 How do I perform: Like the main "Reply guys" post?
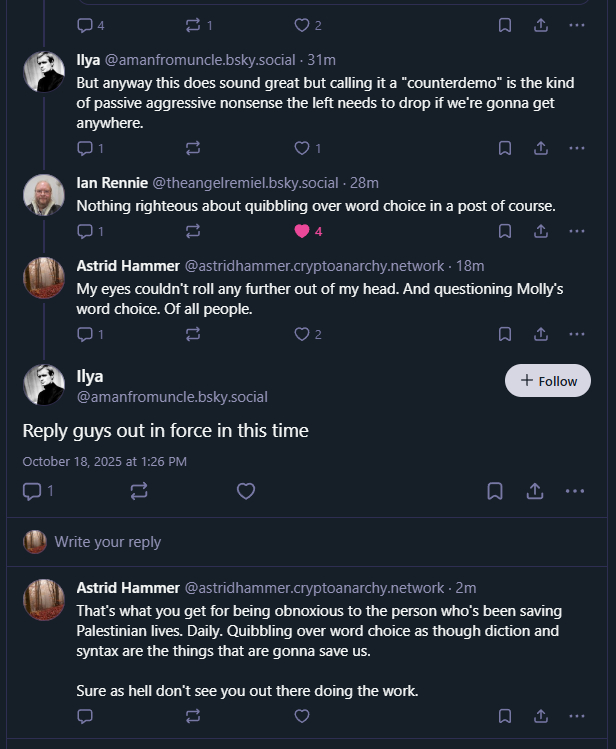click(246, 491)
